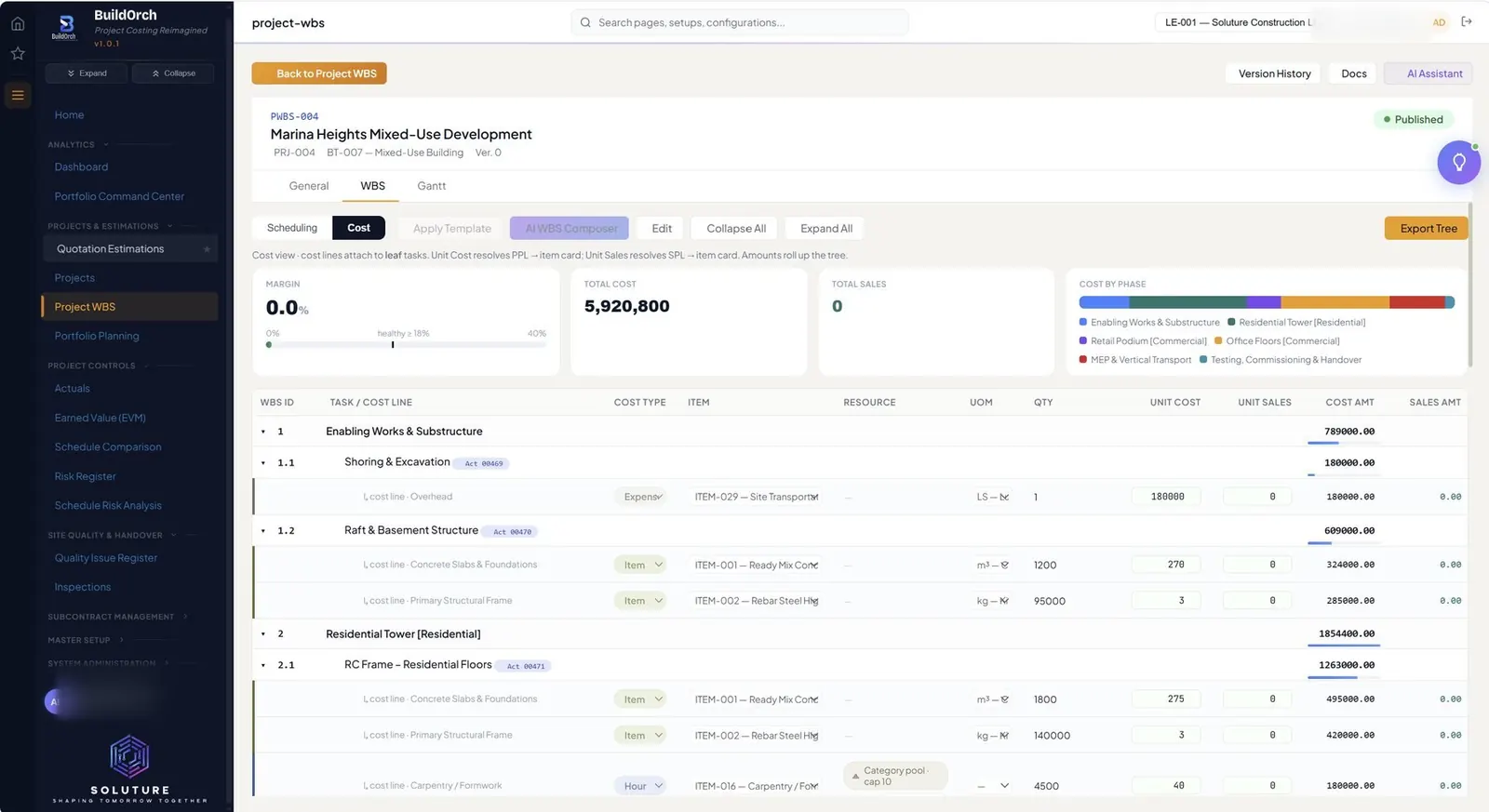Collapse the Residential Tower [Residential] row
Screen dimensions: 1489x812
coord(263,634)
